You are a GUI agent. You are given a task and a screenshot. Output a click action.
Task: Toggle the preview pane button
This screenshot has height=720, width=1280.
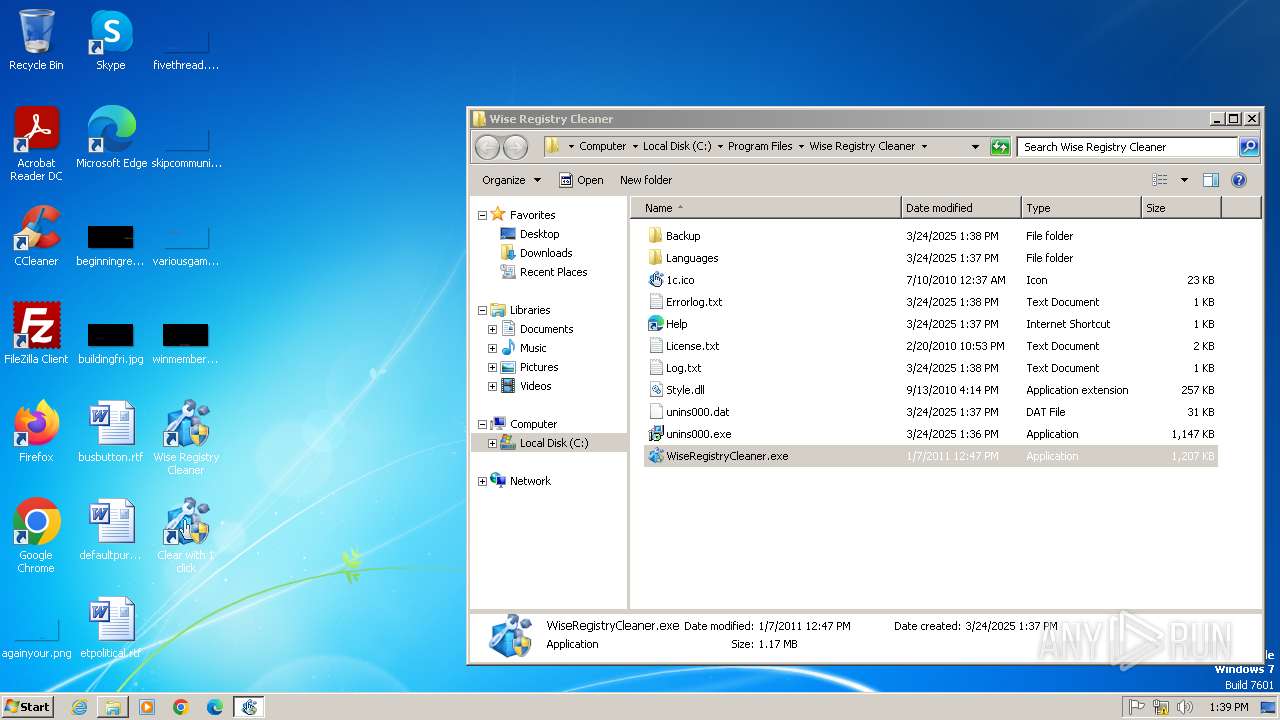coord(1211,180)
